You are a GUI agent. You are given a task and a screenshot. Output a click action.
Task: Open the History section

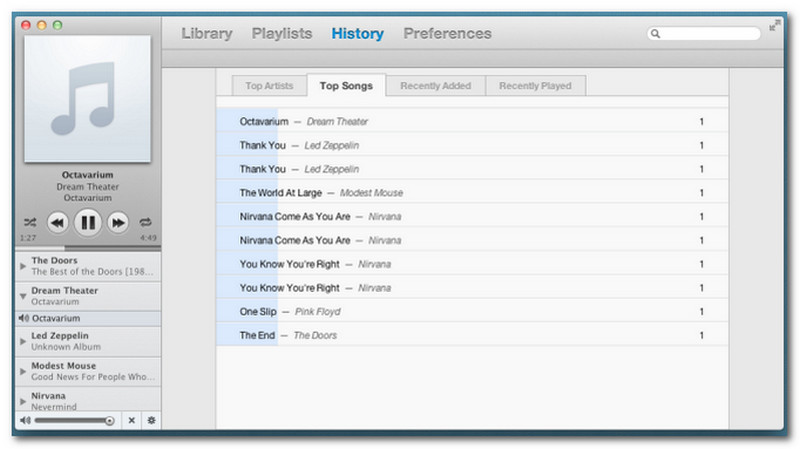pyautogui.click(x=358, y=34)
